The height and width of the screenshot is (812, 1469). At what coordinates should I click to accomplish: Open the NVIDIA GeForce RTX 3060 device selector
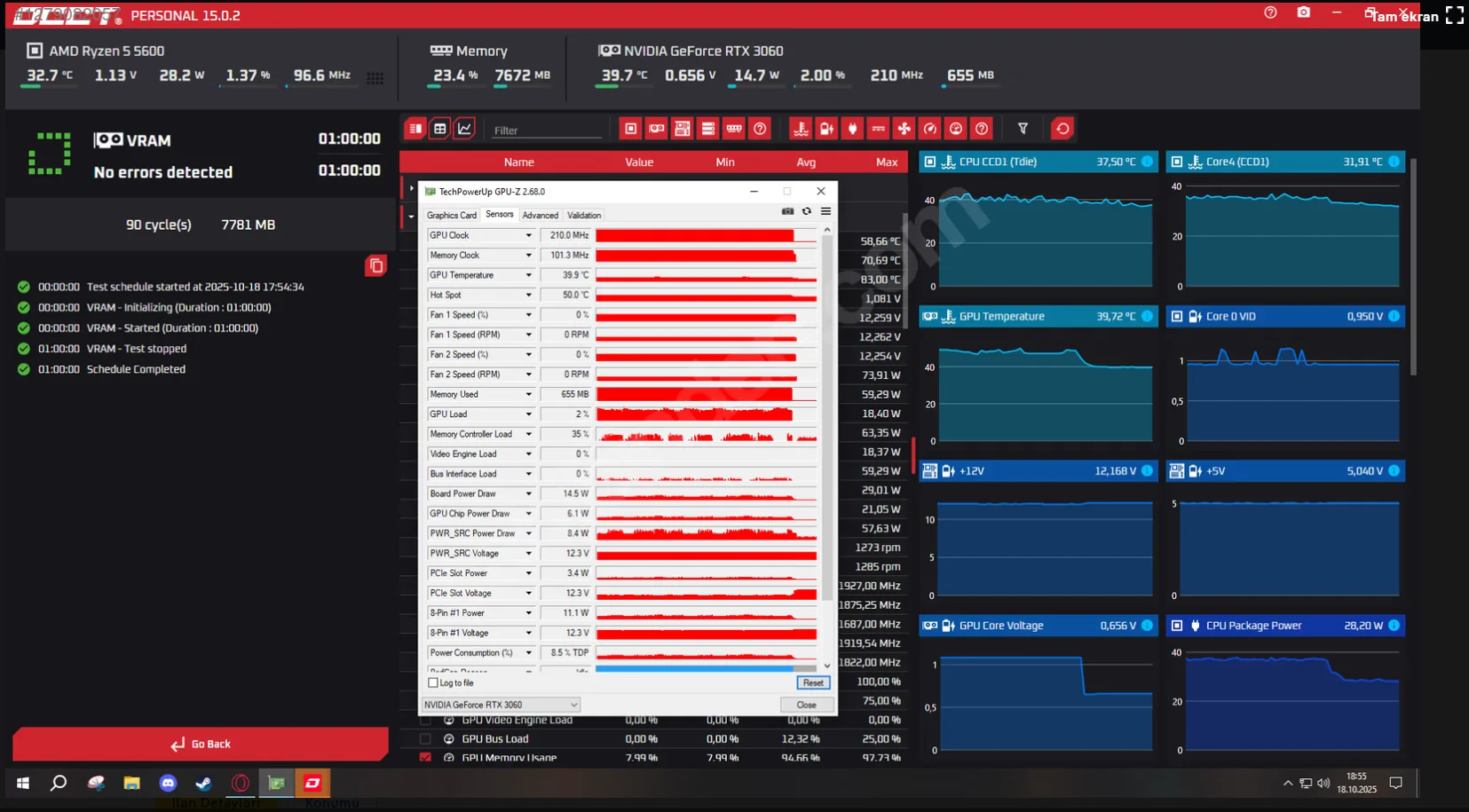[x=501, y=705]
